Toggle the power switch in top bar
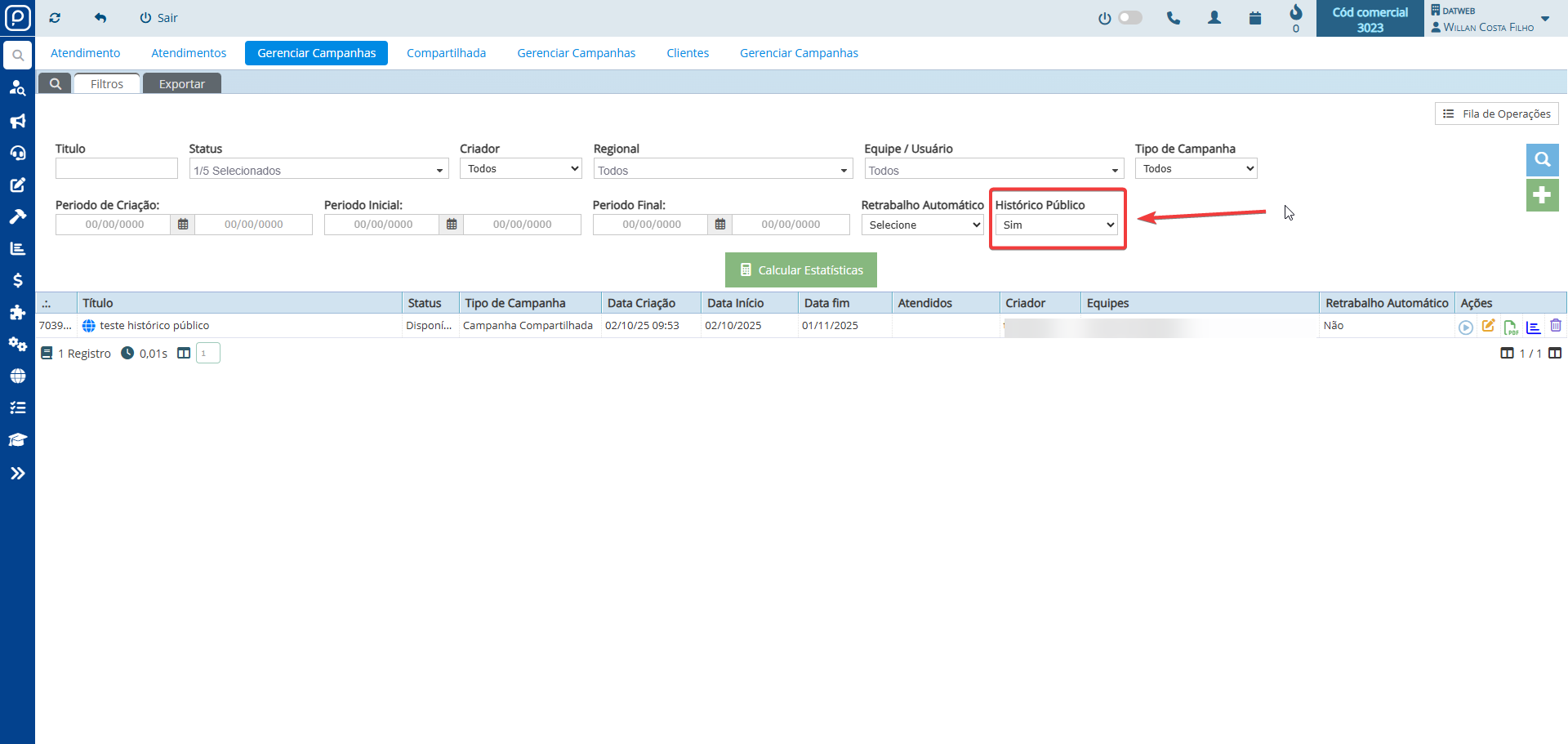1568x744 pixels. coord(1129,18)
